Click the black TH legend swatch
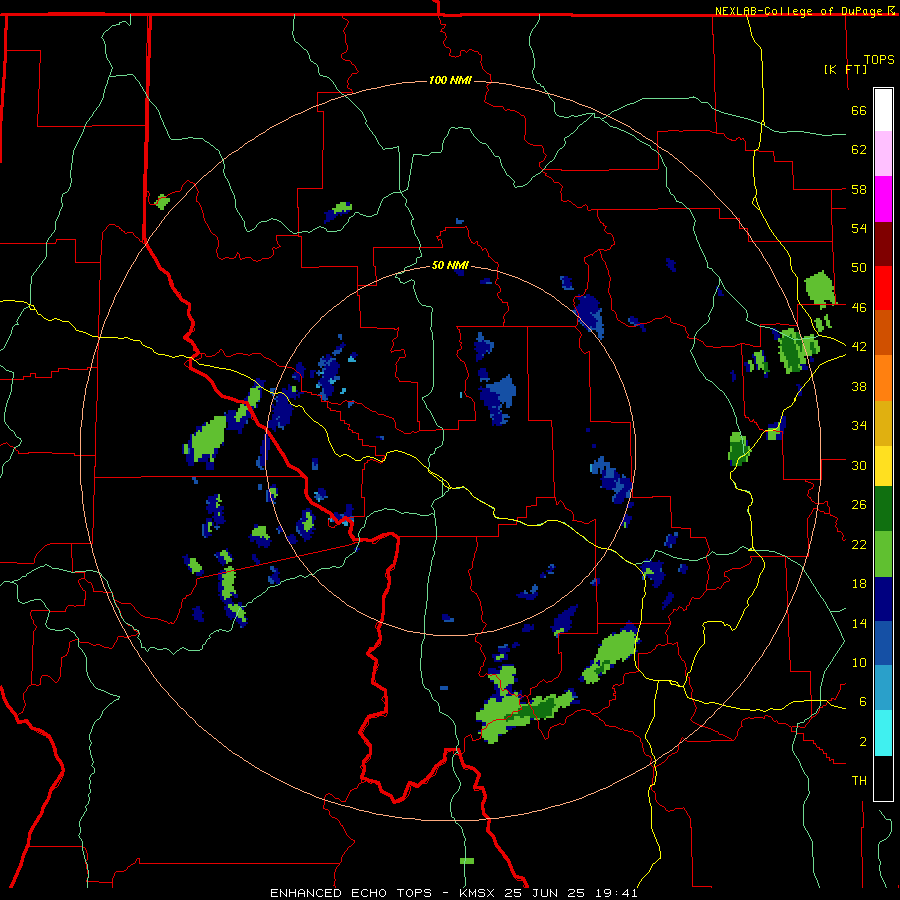 coord(883,778)
